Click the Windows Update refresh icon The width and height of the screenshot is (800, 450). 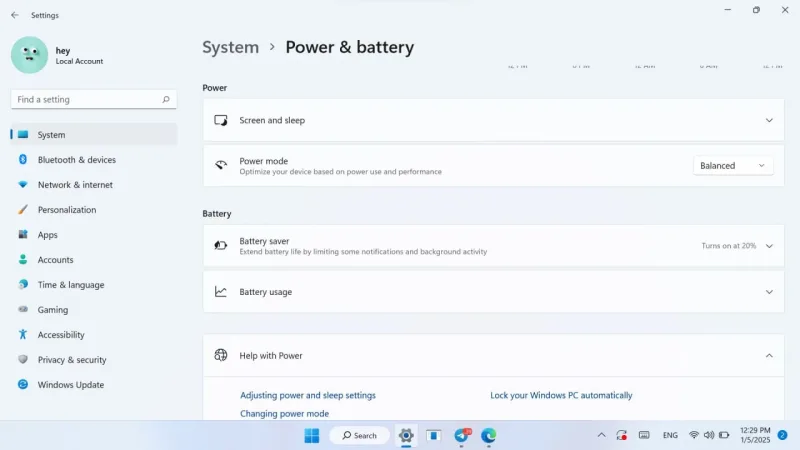(x=23, y=385)
